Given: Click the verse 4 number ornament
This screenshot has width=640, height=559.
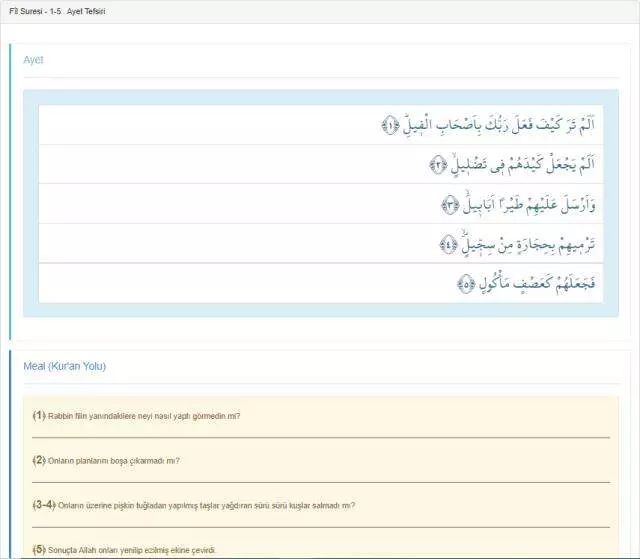Looking at the screenshot, I should pos(449,245).
